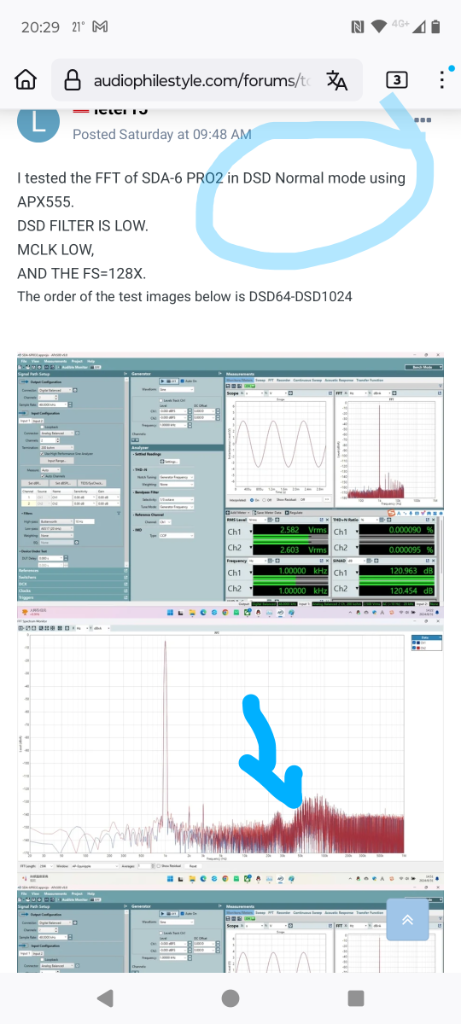Open the browser three-dot overflow menu
This screenshot has width=461, height=1024.
point(443,80)
